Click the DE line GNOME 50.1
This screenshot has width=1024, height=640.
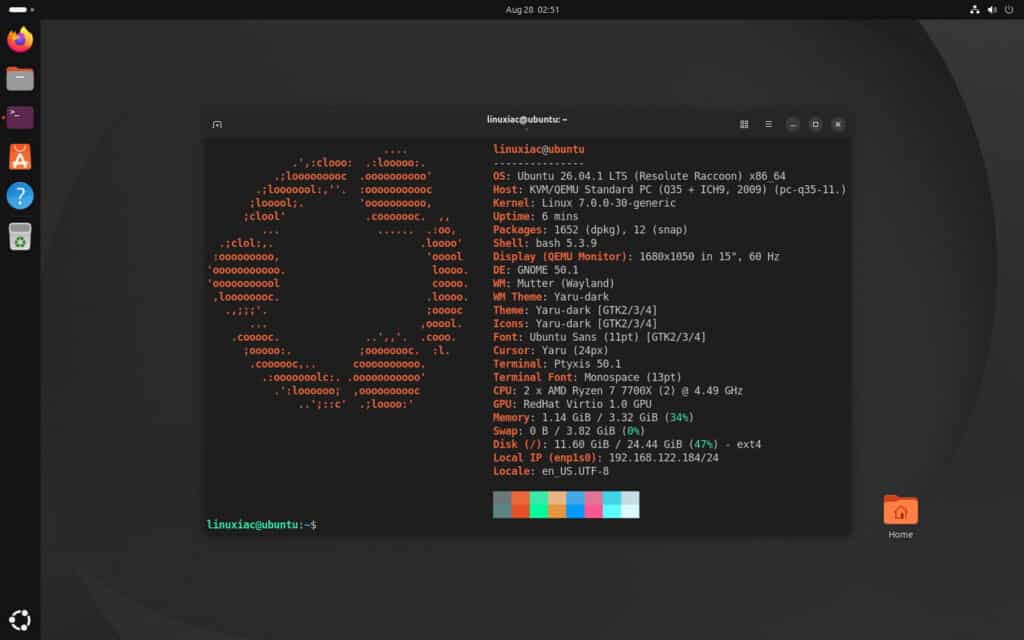click(x=536, y=270)
